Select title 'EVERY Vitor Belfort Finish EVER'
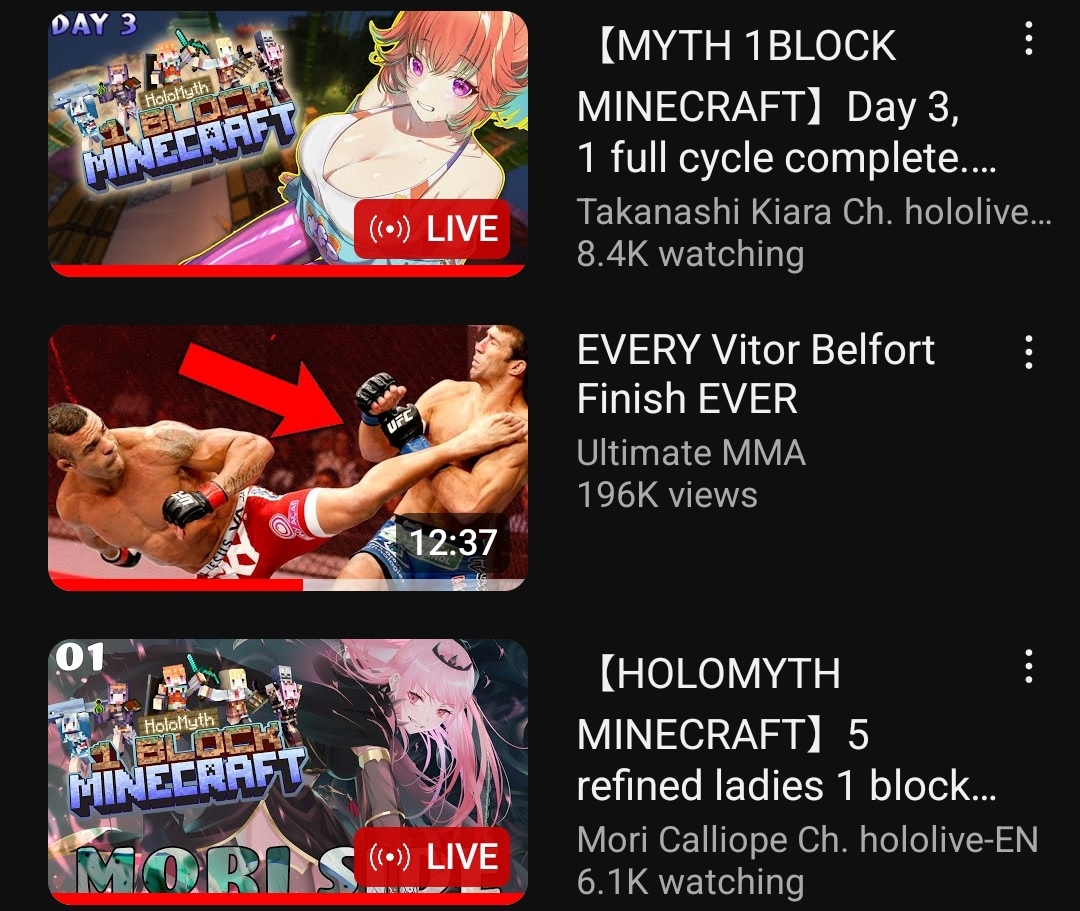The image size is (1080, 911). click(756, 374)
